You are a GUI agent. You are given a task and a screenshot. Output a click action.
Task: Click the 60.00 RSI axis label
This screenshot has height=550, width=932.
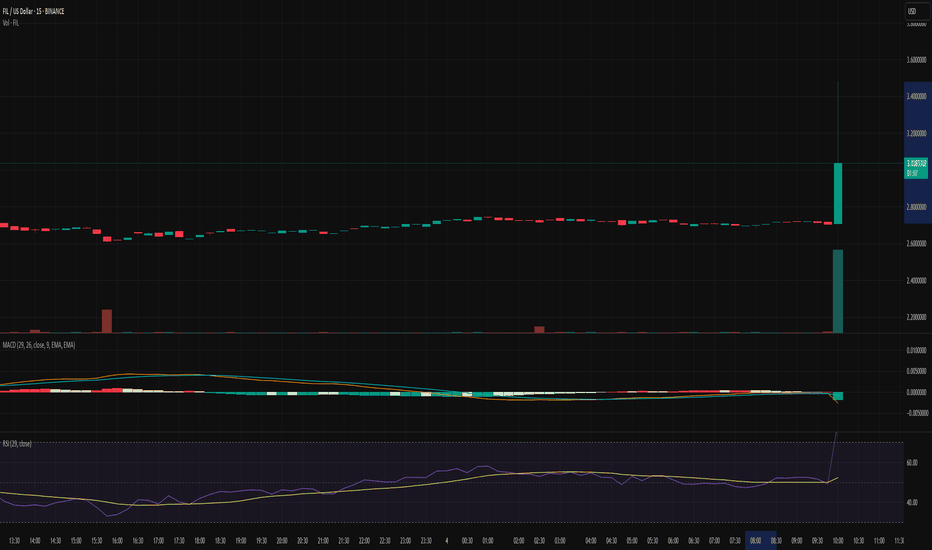(912, 463)
